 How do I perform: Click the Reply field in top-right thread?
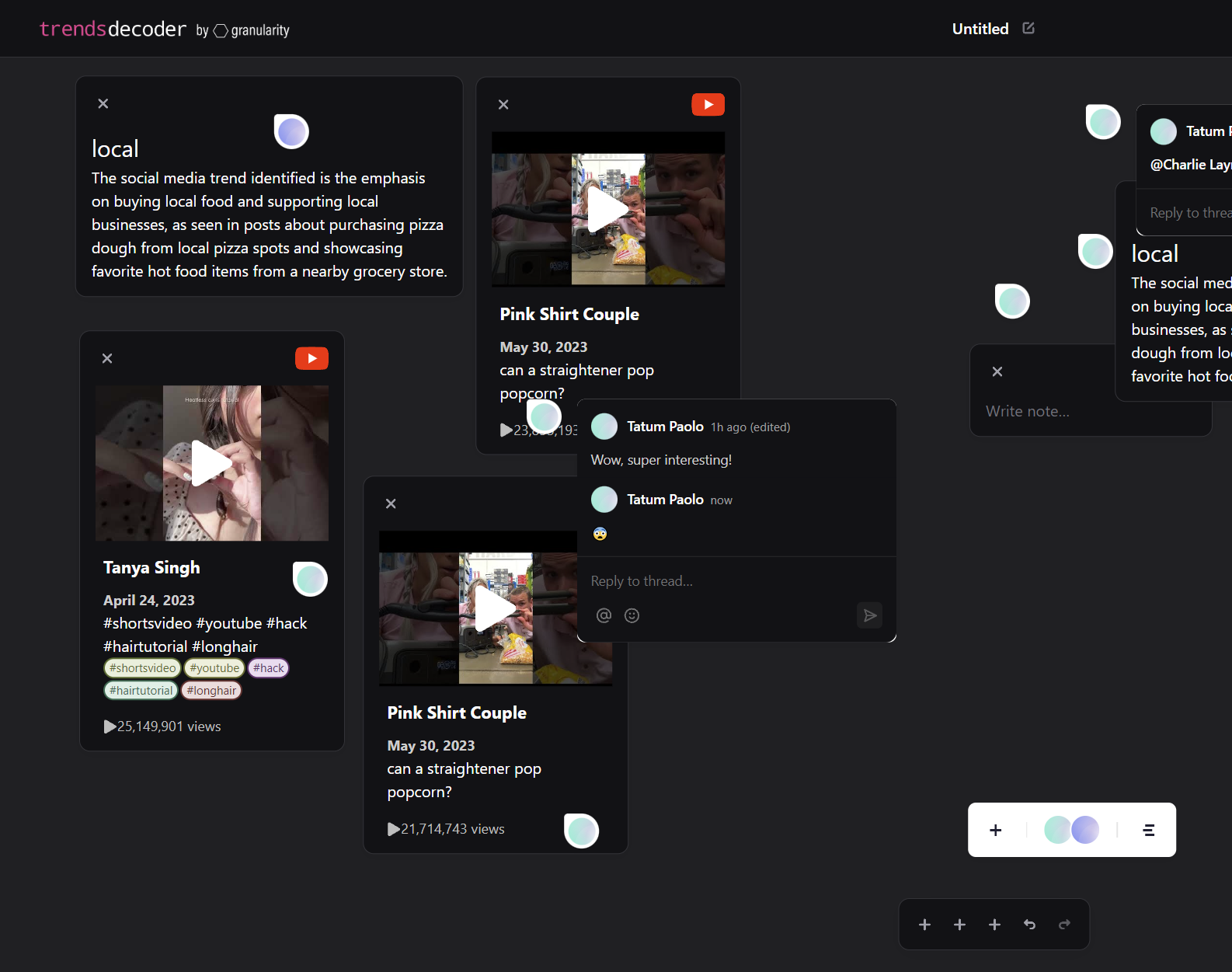click(x=1191, y=213)
